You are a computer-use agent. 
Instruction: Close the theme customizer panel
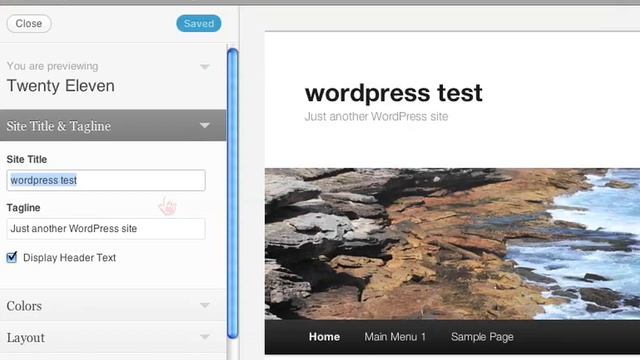pos(29,24)
